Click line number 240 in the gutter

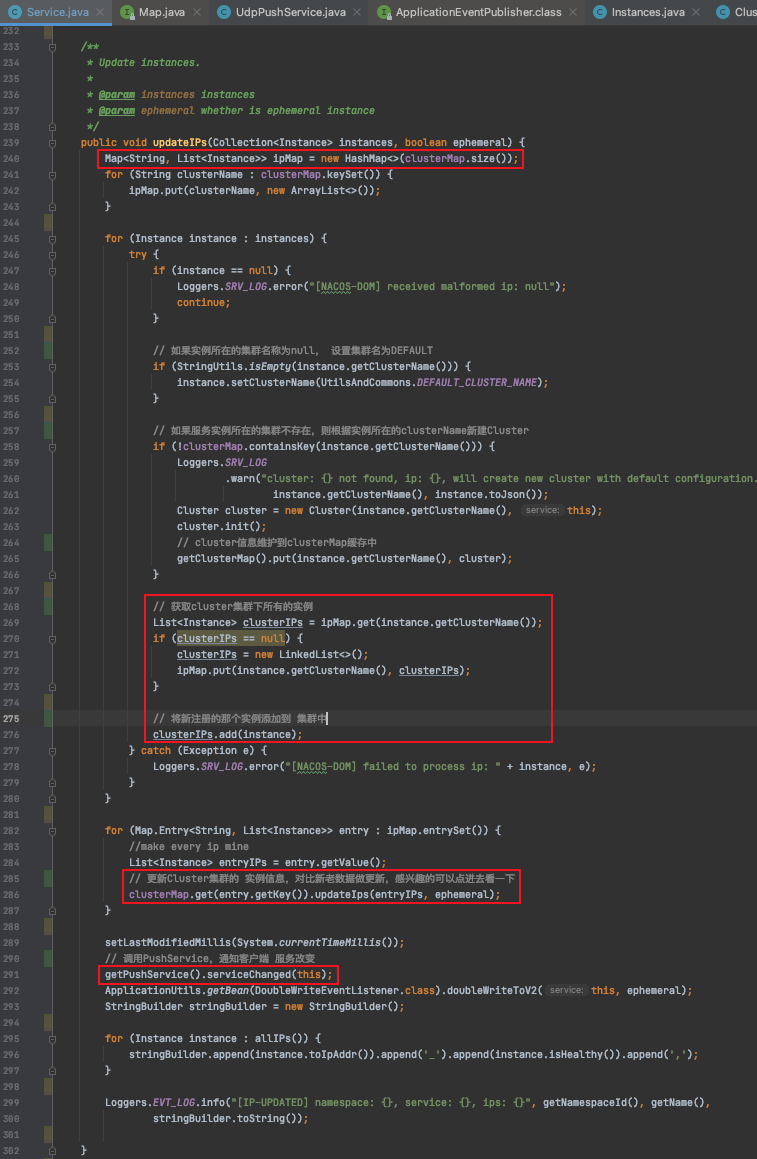pos(11,158)
